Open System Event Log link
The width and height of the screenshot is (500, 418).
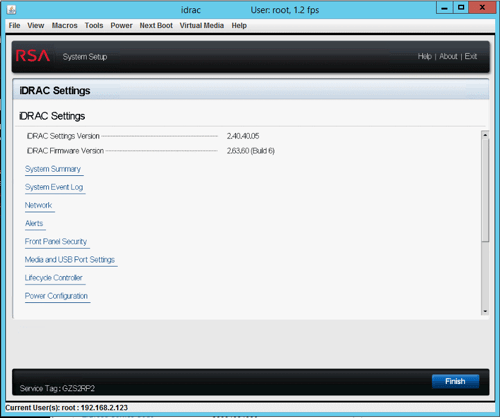point(54,187)
